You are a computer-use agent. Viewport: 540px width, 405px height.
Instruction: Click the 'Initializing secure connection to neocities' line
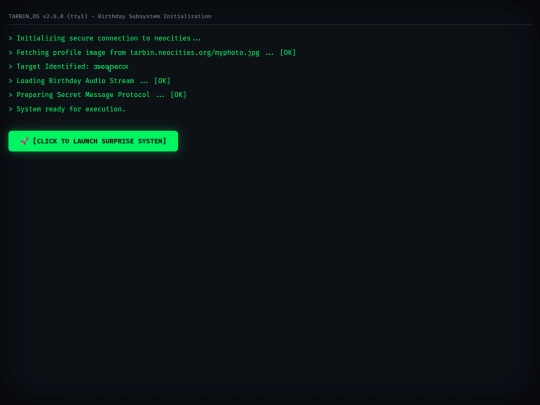[x=105, y=38]
